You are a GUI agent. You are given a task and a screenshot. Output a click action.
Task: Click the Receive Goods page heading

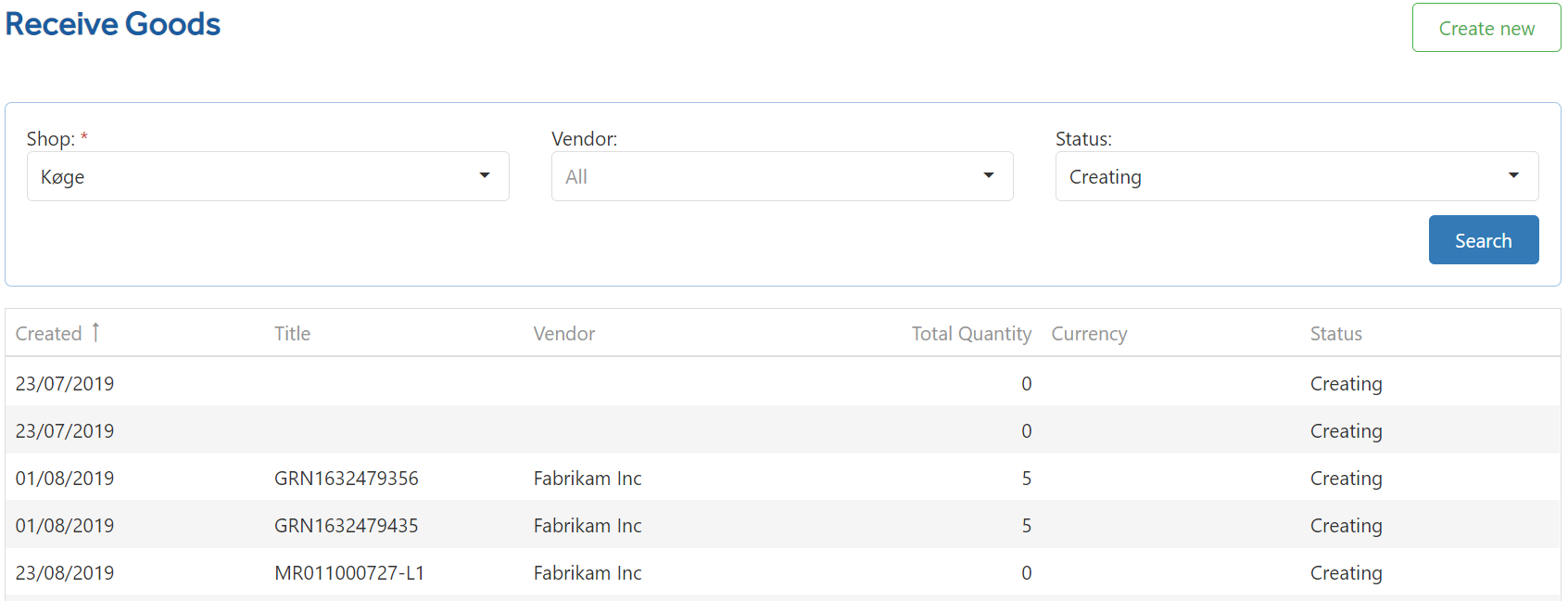click(113, 24)
